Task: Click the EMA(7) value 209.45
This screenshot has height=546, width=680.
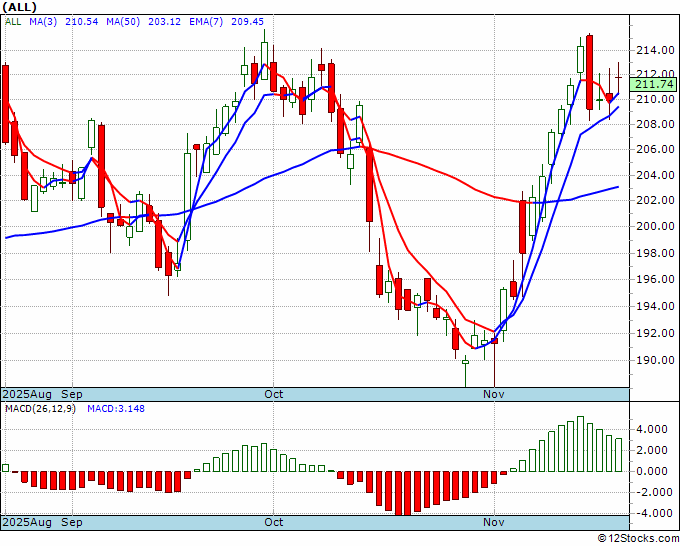Action: [x=247, y=21]
